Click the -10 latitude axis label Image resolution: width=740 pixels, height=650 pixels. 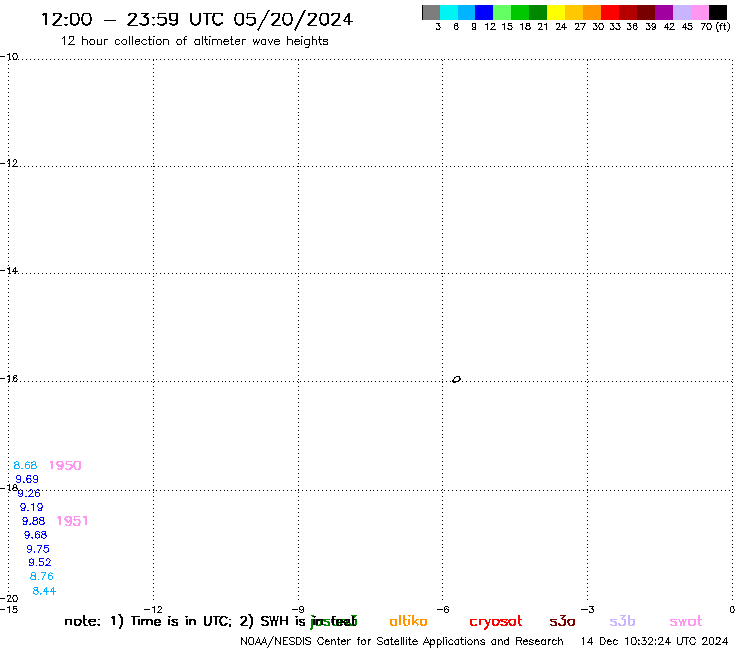coord(9,57)
